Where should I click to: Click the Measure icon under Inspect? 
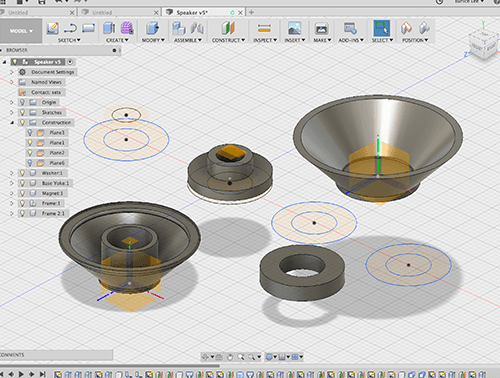(x=264, y=29)
